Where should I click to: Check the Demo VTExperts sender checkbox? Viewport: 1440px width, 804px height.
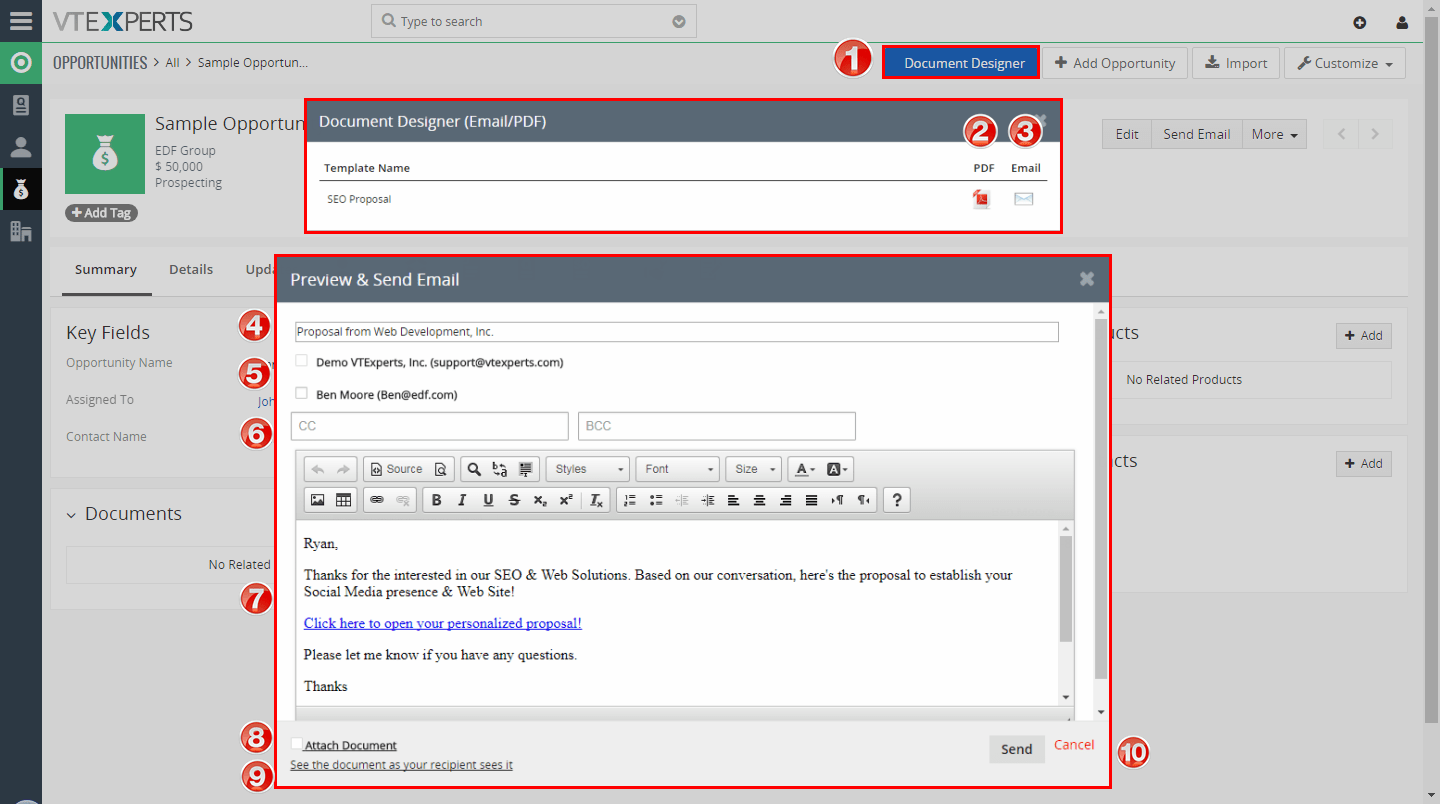301,361
